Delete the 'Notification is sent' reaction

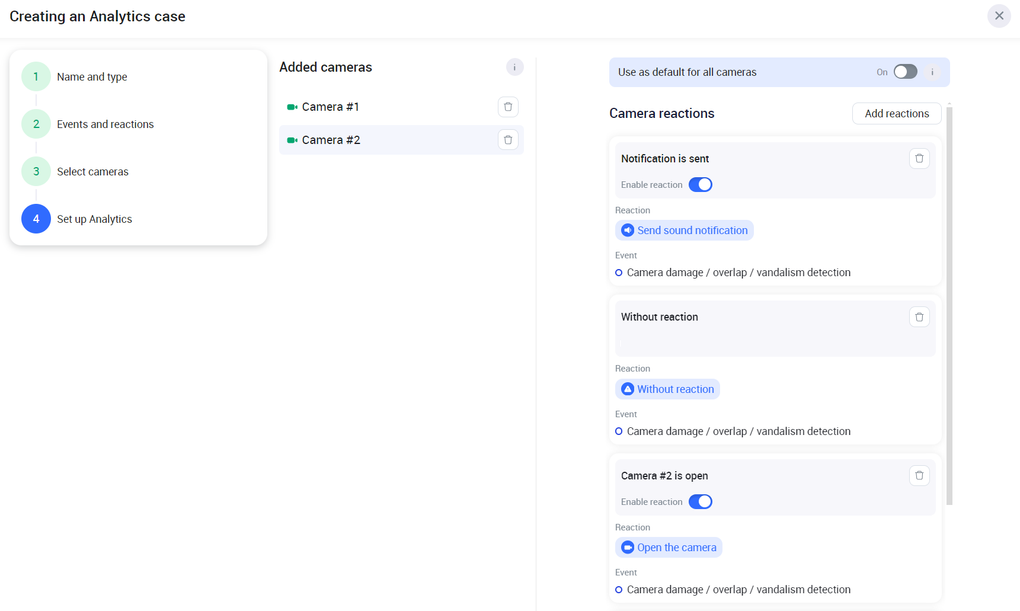point(919,158)
